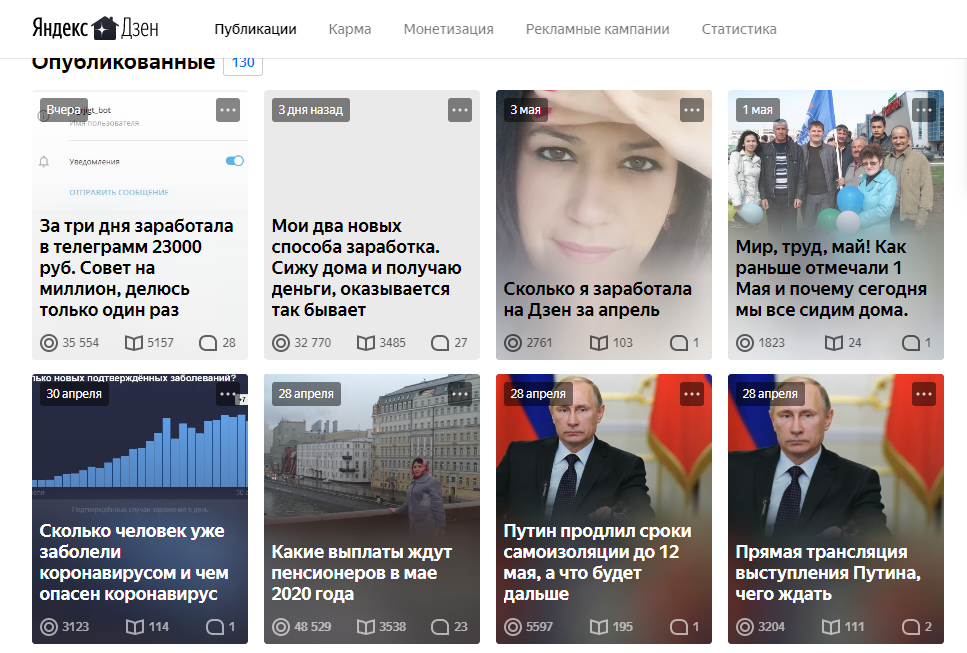Click views icon showing 3204

pos(744,627)
